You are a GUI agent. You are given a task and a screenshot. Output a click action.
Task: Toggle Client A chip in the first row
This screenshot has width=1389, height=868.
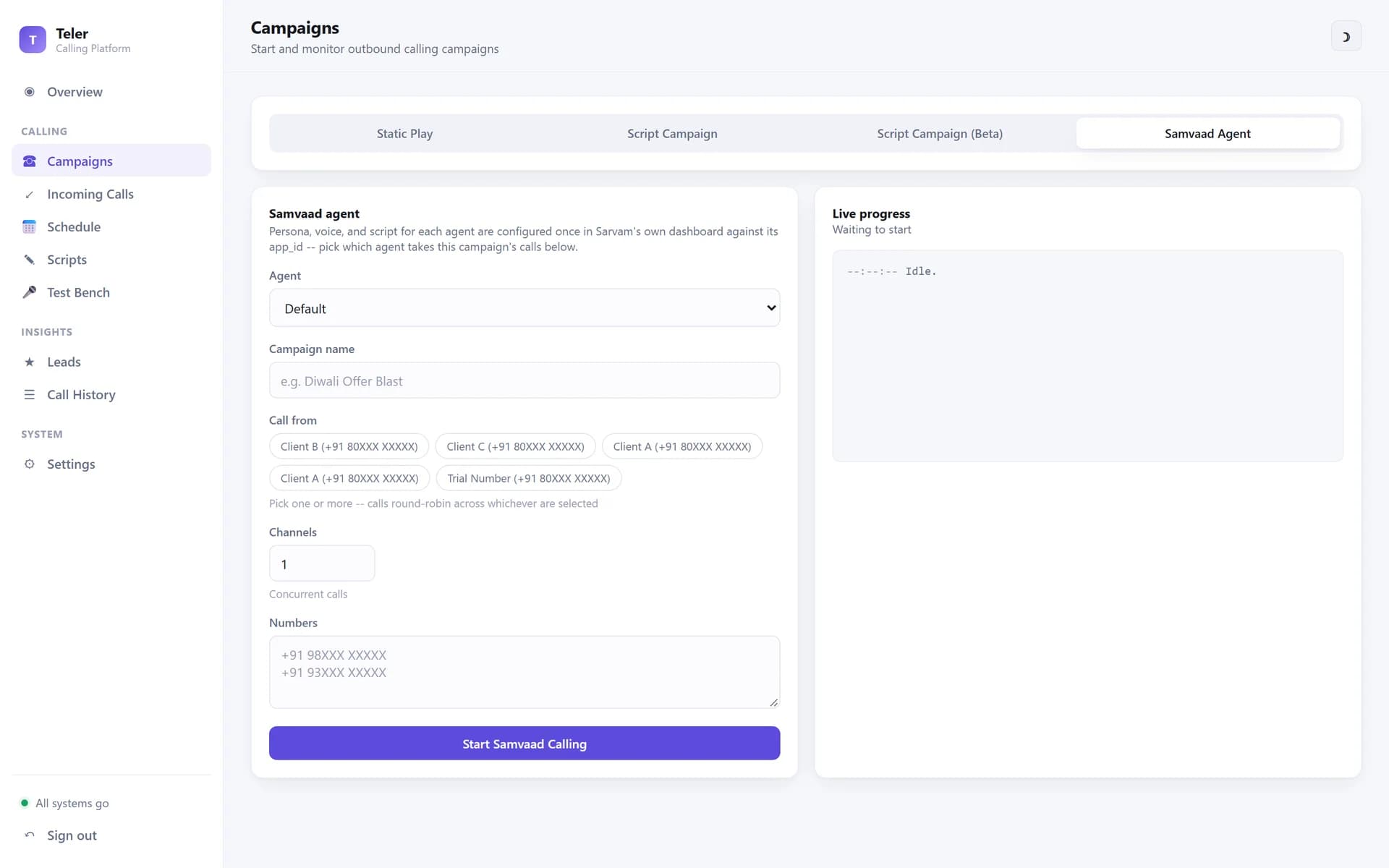[682, 446]
